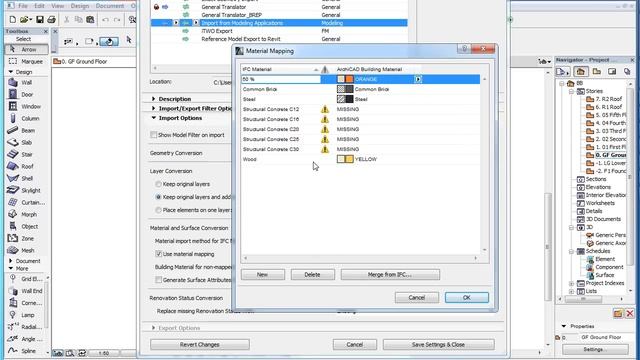640x360 pixels.
Task: Select Place elements on one layer
Action: [x=158, y=210]
